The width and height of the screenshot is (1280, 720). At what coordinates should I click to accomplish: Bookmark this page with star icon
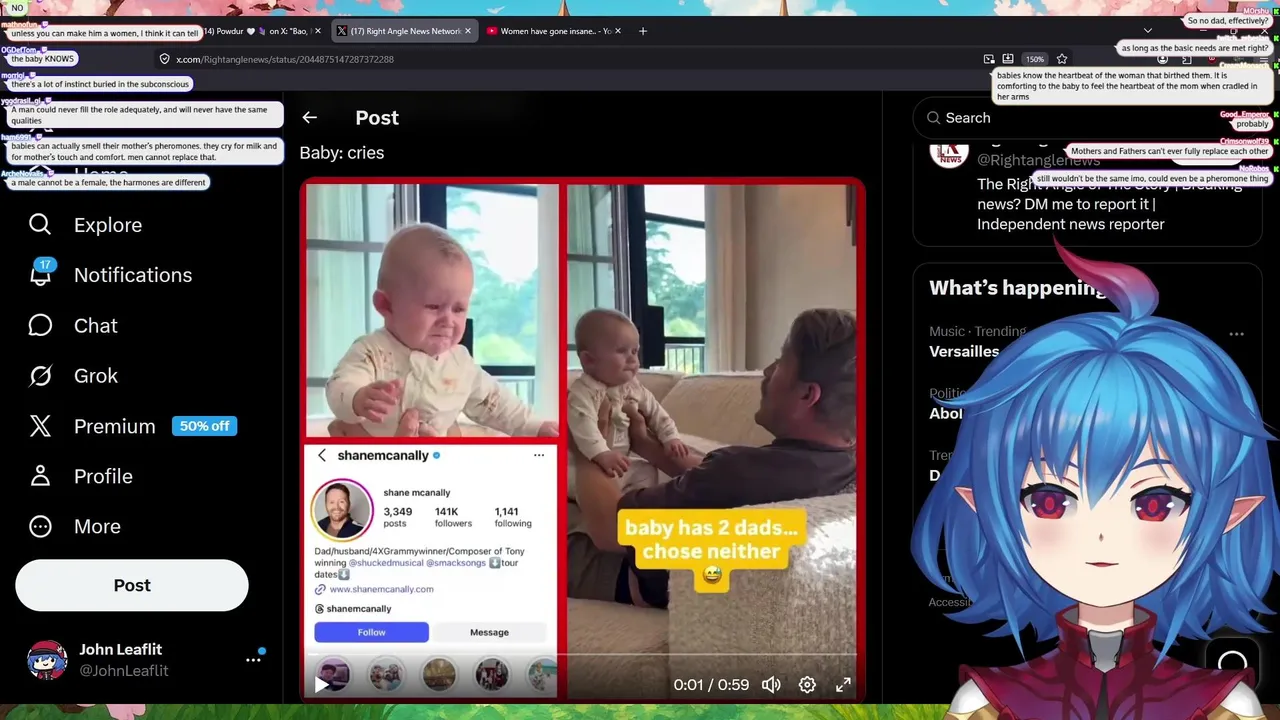coord(1062,59)
